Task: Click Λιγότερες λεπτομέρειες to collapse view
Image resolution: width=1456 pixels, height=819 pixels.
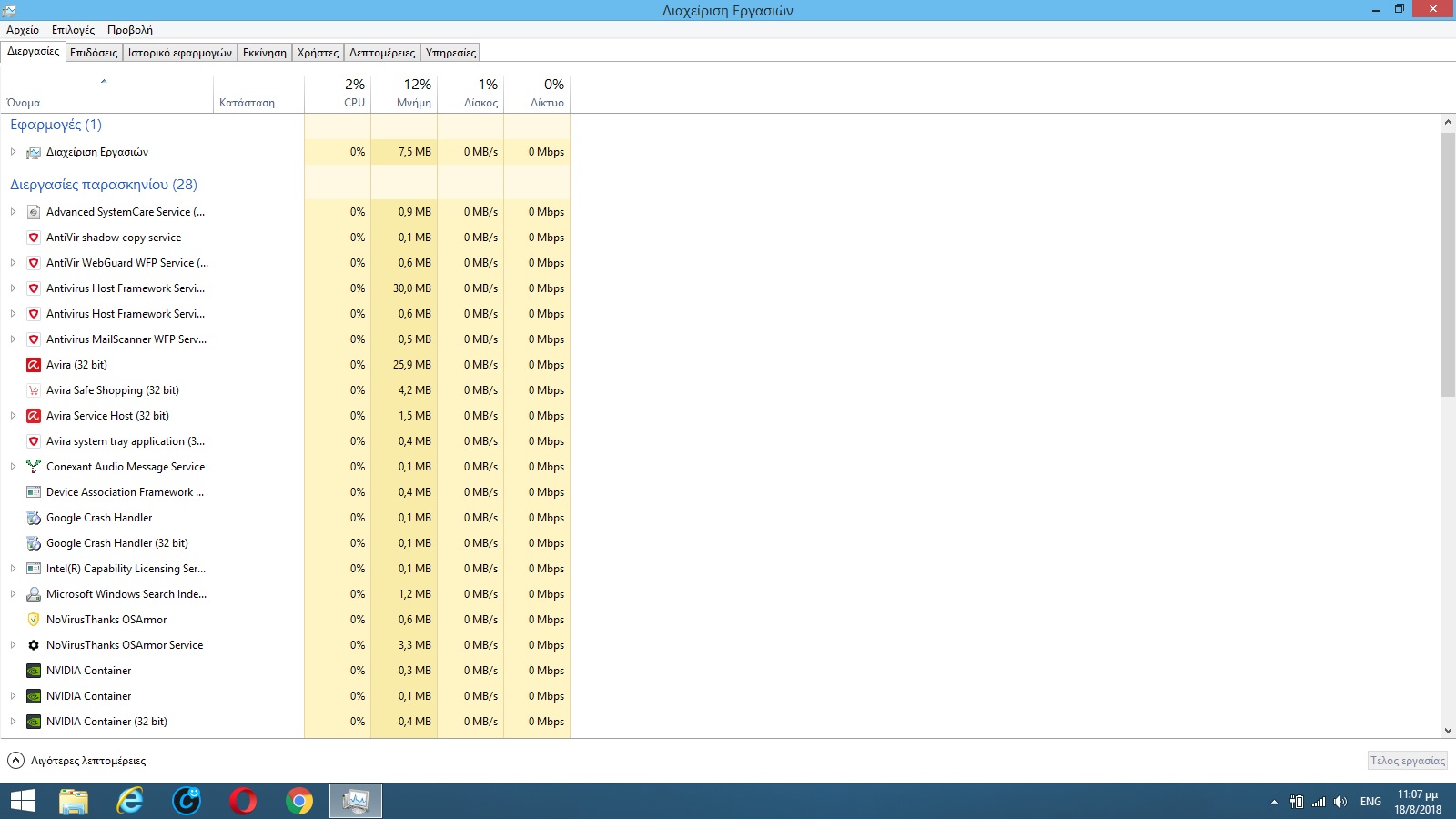Action: pyautogui.click(x=76, y=761)
